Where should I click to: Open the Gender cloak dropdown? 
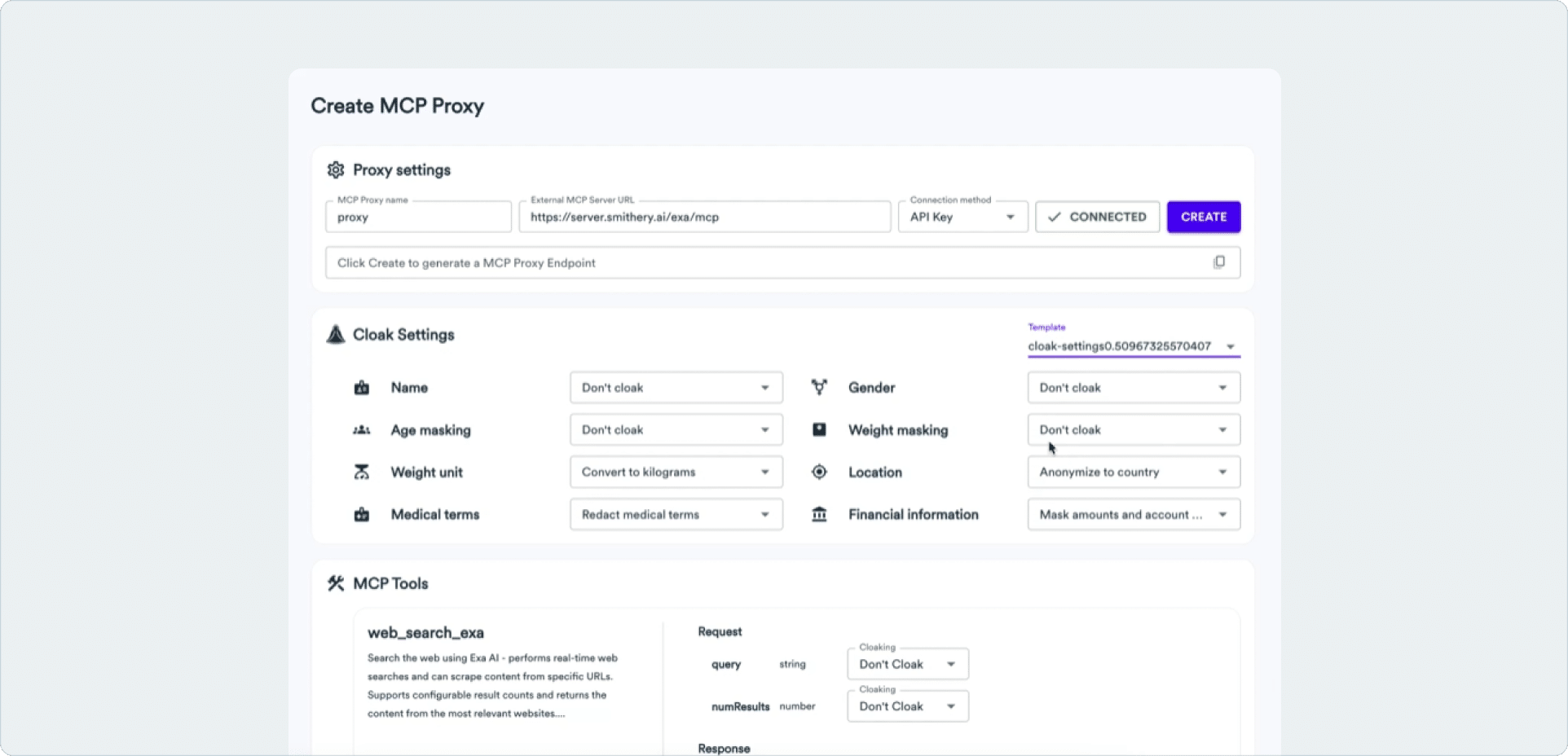pos(1134,388)
